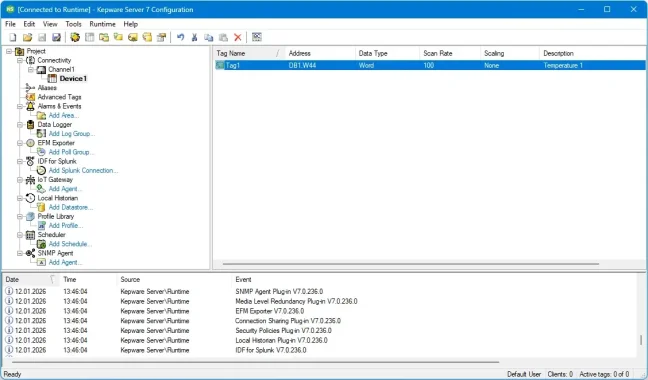
Task: Collapse the Project tree node
Action: 9,51
